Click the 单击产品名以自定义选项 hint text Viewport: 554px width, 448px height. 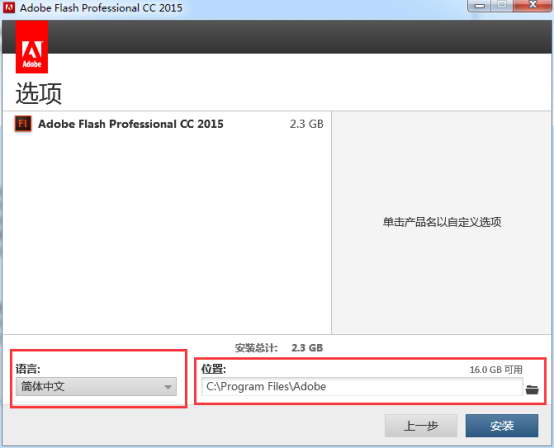point(442,222)
